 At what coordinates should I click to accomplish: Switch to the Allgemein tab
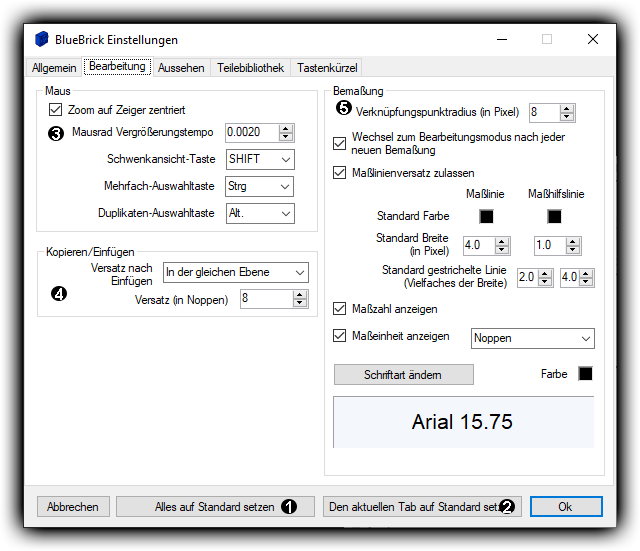[54, 68]
